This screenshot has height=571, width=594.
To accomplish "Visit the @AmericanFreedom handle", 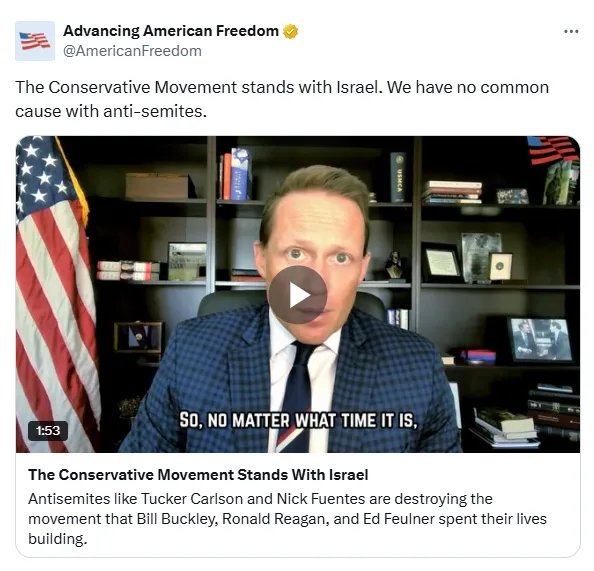I will tap(132, 51).
